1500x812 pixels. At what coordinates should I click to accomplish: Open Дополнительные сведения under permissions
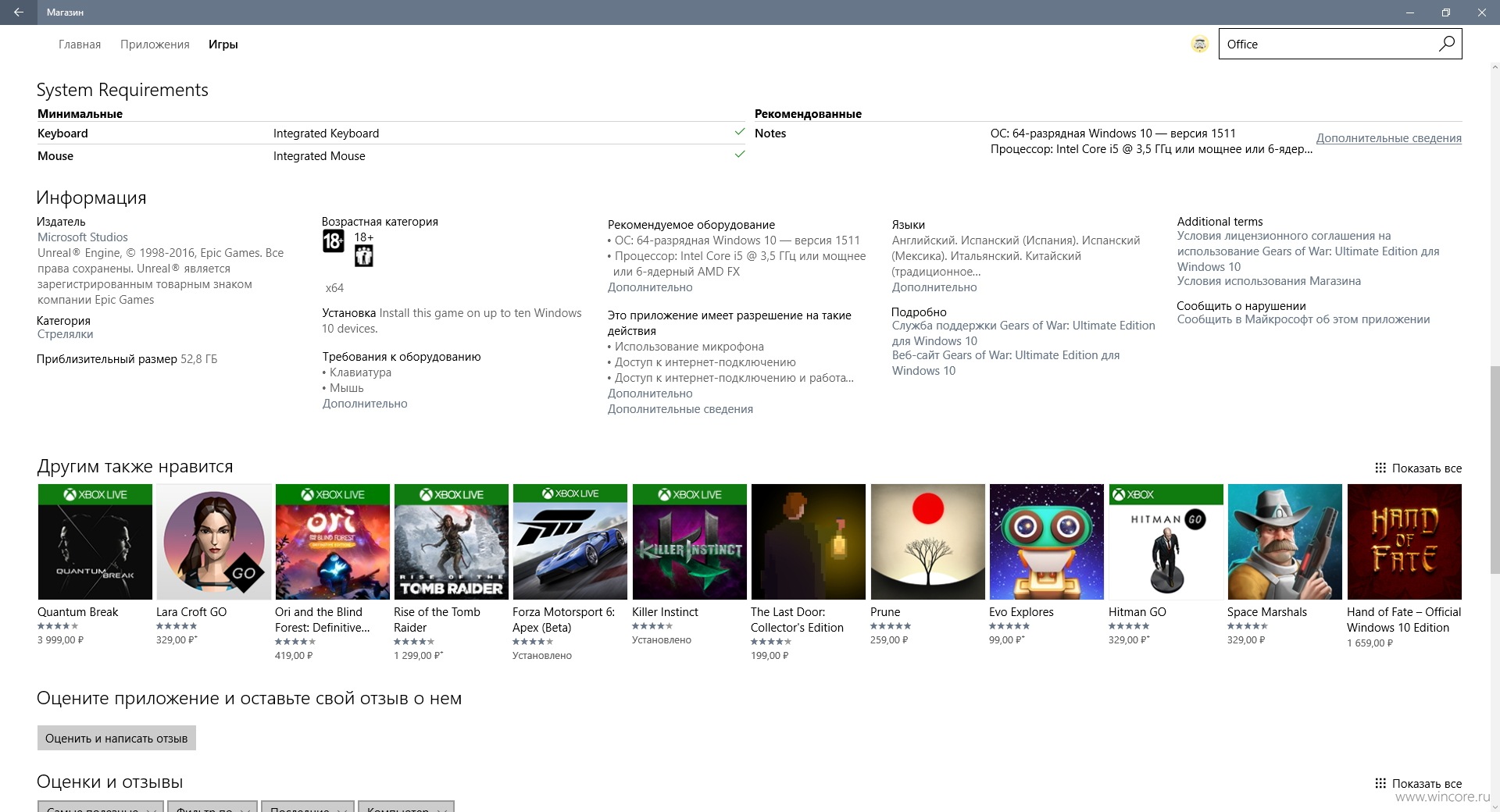[x=680, y=409]
